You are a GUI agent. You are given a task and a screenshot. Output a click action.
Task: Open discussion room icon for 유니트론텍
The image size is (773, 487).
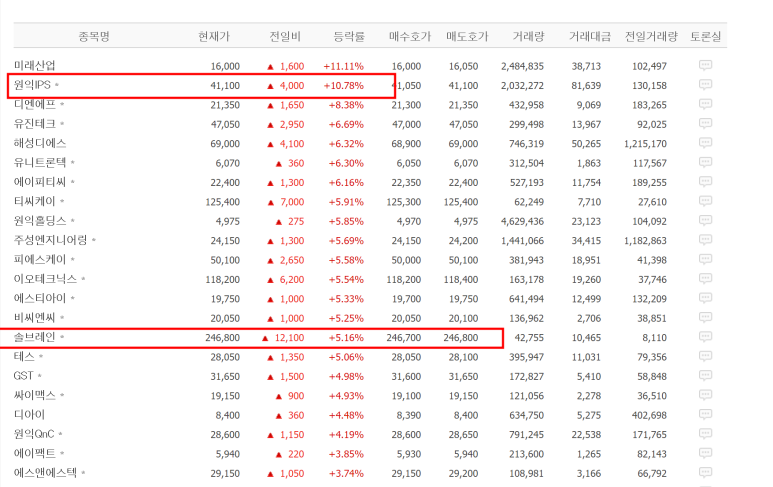[x=705, y=162]
